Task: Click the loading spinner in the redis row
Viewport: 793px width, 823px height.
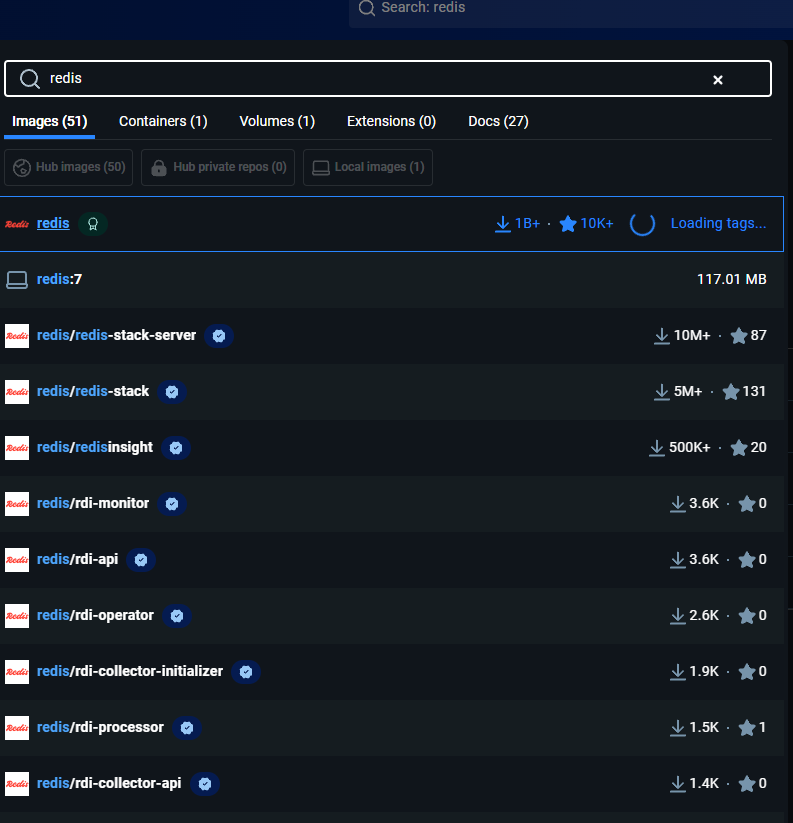Action: coord(642,224)
